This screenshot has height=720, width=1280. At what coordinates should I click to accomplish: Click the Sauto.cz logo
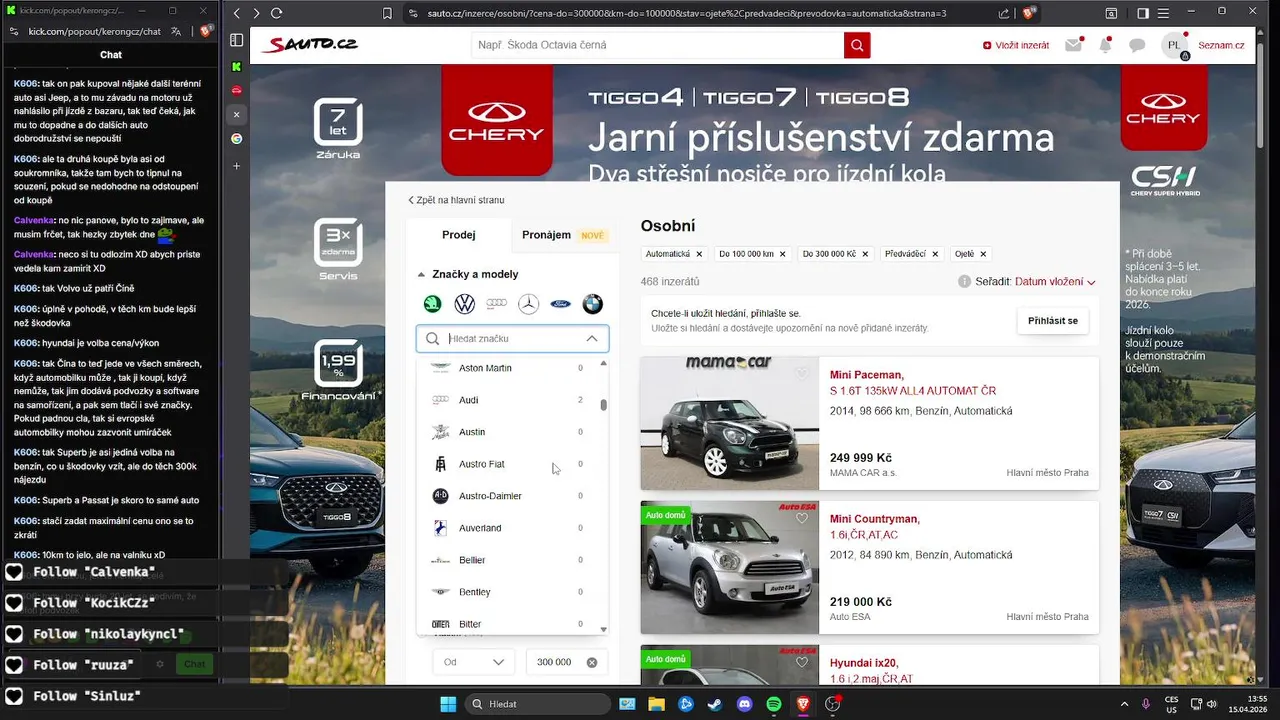pos(310,45)
